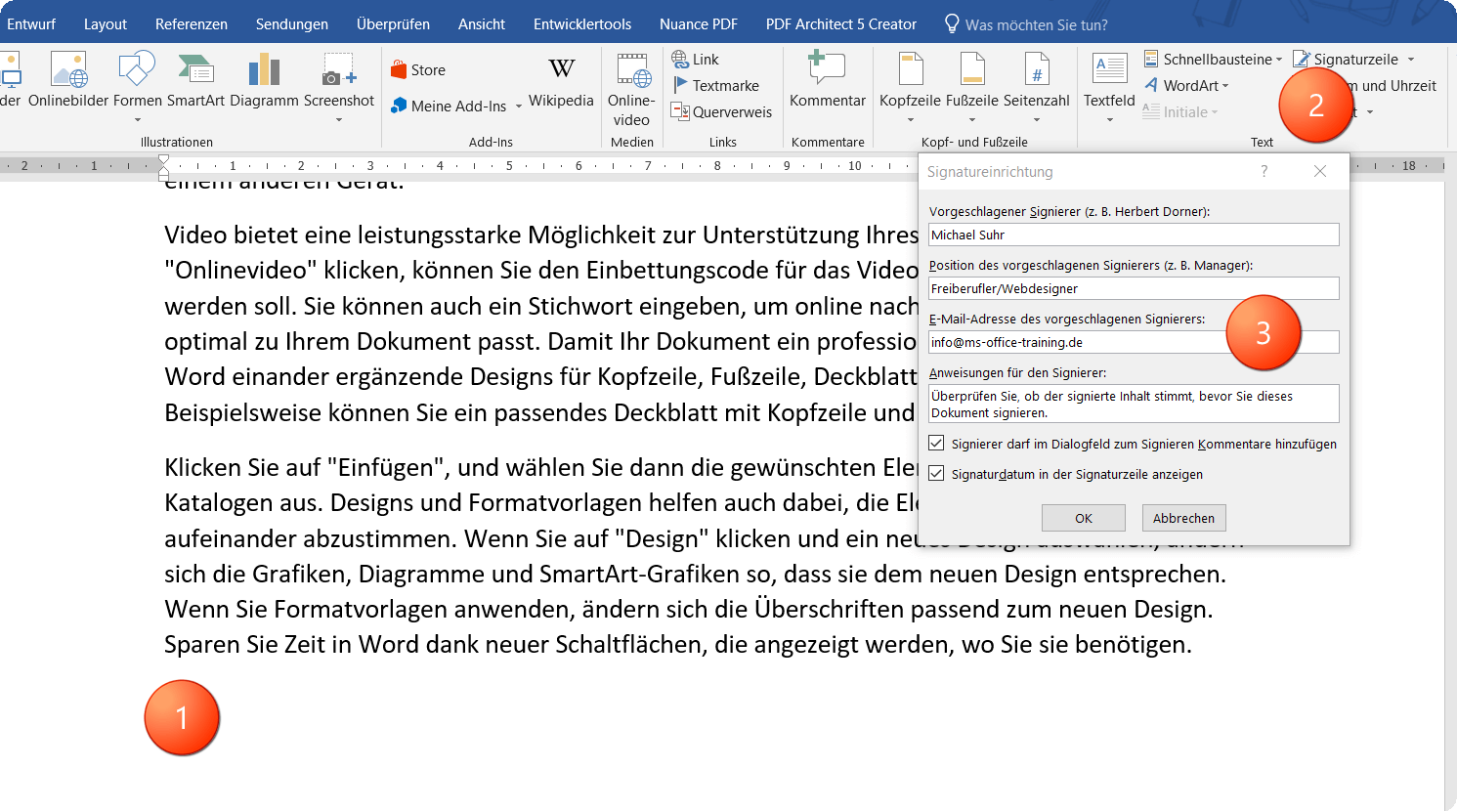The width and height of the screenshot is (1457, 812).
Task: Switch to the Referenzen ribbon tab
Action: pyautogui.click(x=192, y=24)
